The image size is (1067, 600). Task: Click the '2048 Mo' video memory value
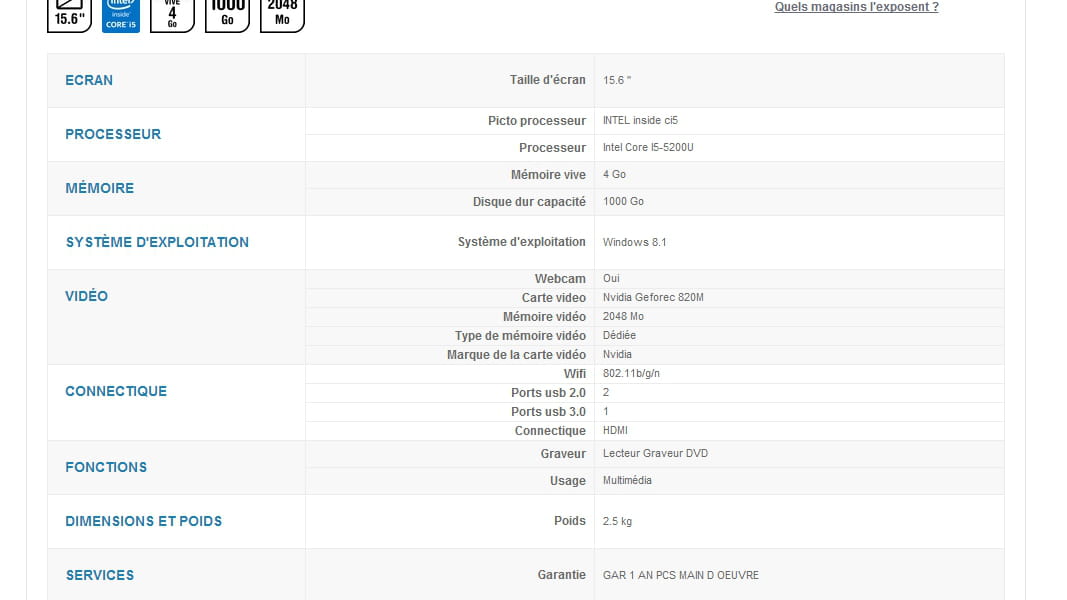[x=623, y=316]
